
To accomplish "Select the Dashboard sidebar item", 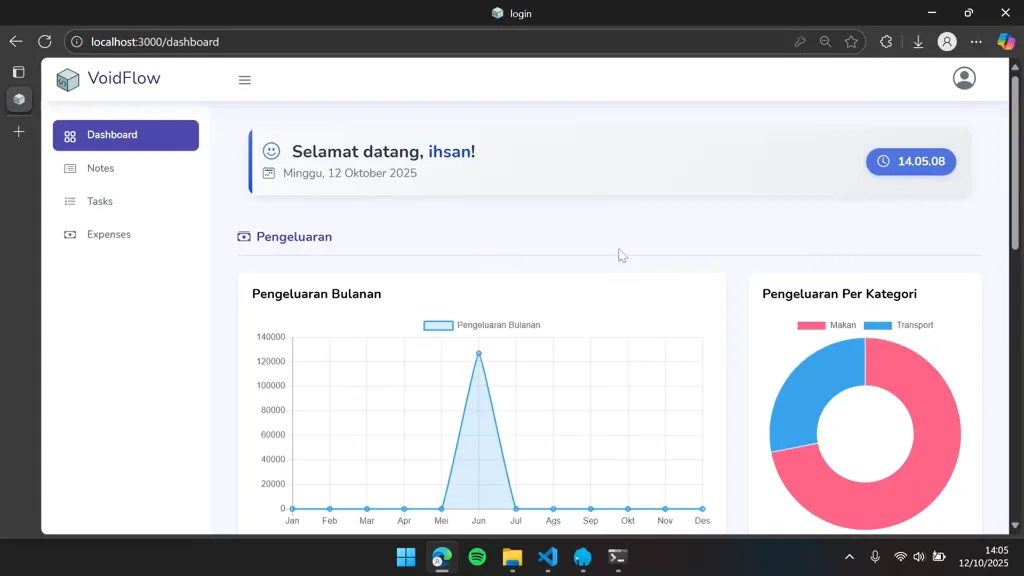I will point(125,135).
